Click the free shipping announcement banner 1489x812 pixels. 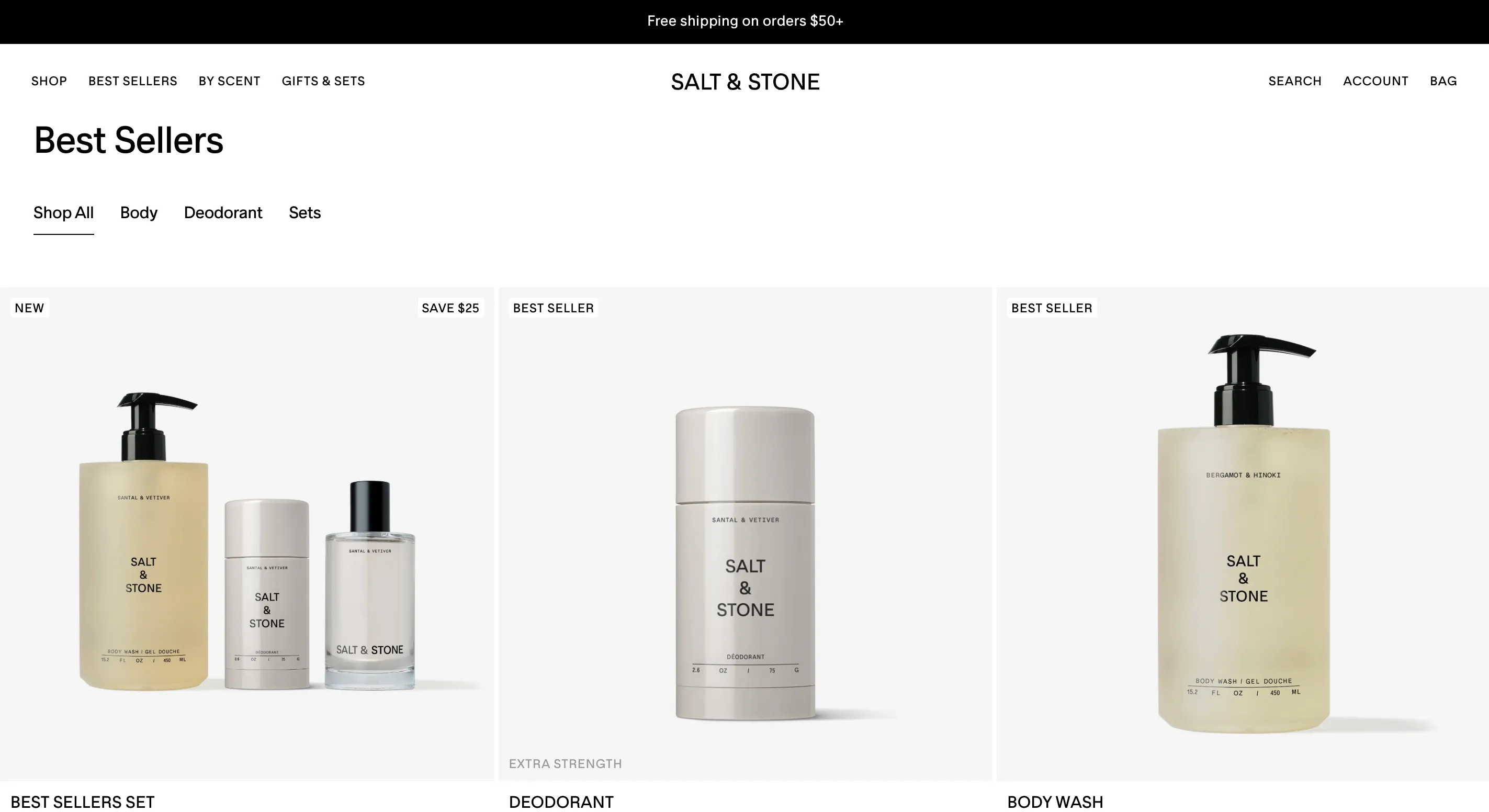click(744, 21)
